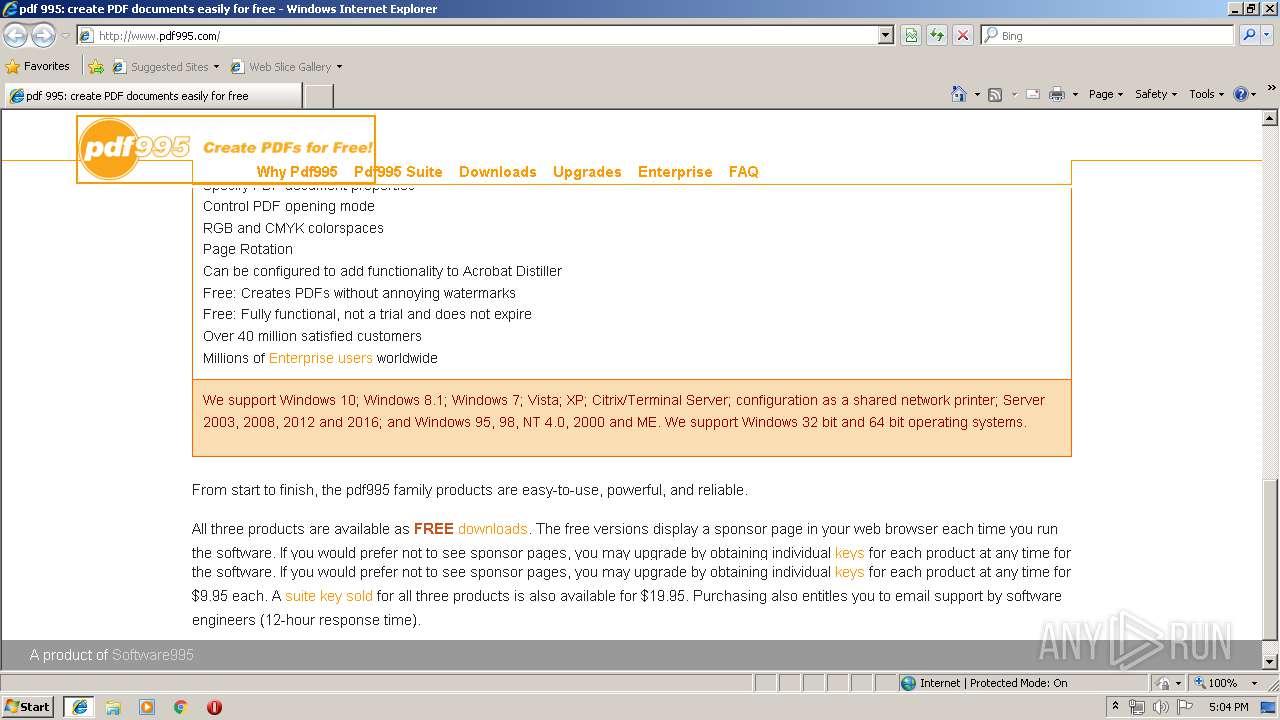Click the search magnifier button
Screen dimensions: 1280x720
[x=1248, y=36]
